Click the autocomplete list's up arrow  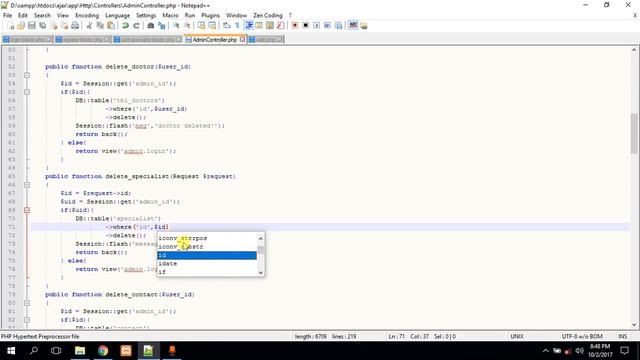coord(261,238)
